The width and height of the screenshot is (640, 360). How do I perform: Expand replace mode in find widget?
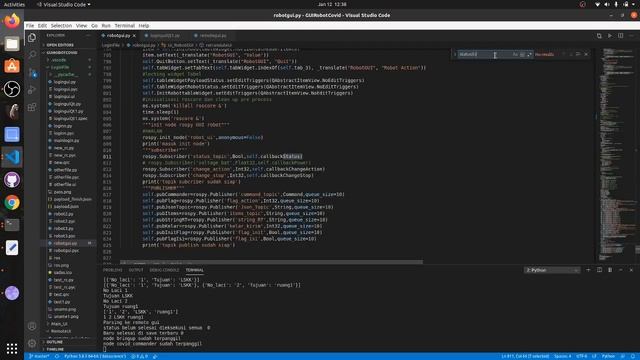pyautogui.click(x=455, y=54)
